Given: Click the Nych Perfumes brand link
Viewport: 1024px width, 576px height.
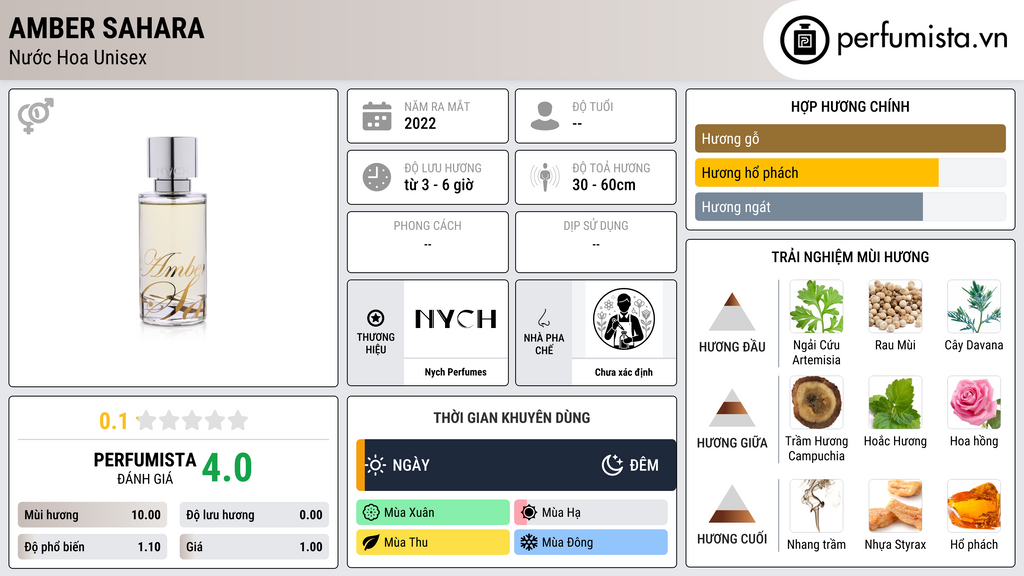Looking at the screenshot, I should click(x=455, y=372).
